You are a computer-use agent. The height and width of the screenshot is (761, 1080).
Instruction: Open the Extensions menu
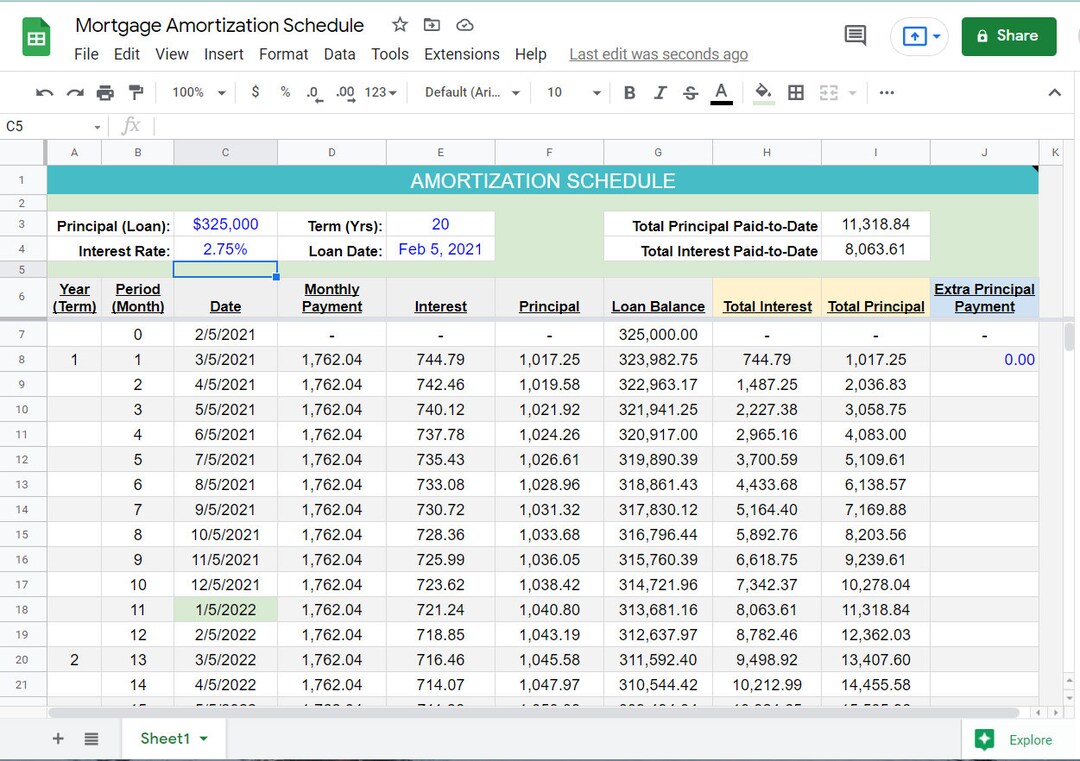pyautogui.click(x=461, y=54)
